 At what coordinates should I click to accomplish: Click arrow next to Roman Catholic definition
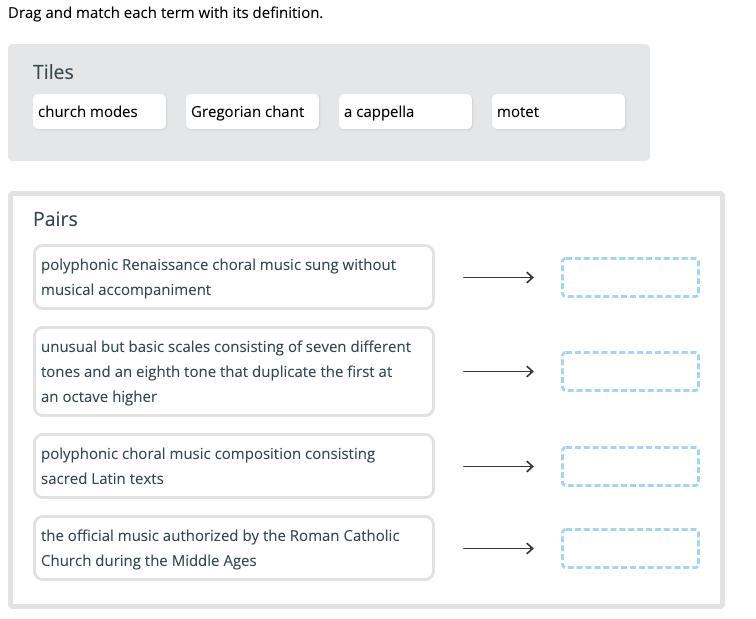point(498,548)
